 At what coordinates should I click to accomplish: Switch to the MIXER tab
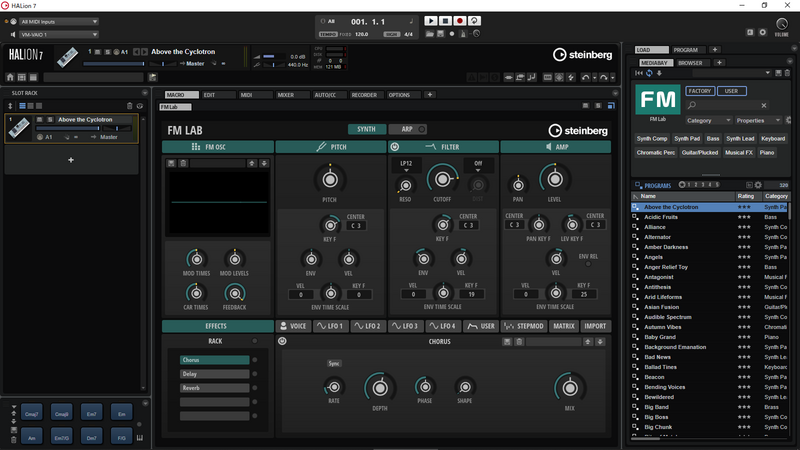pyautogui.click(x=292, y=95)
